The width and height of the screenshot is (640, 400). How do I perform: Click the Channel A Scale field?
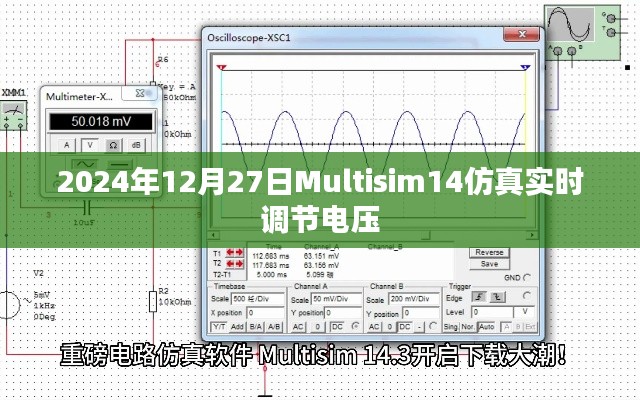336,299
